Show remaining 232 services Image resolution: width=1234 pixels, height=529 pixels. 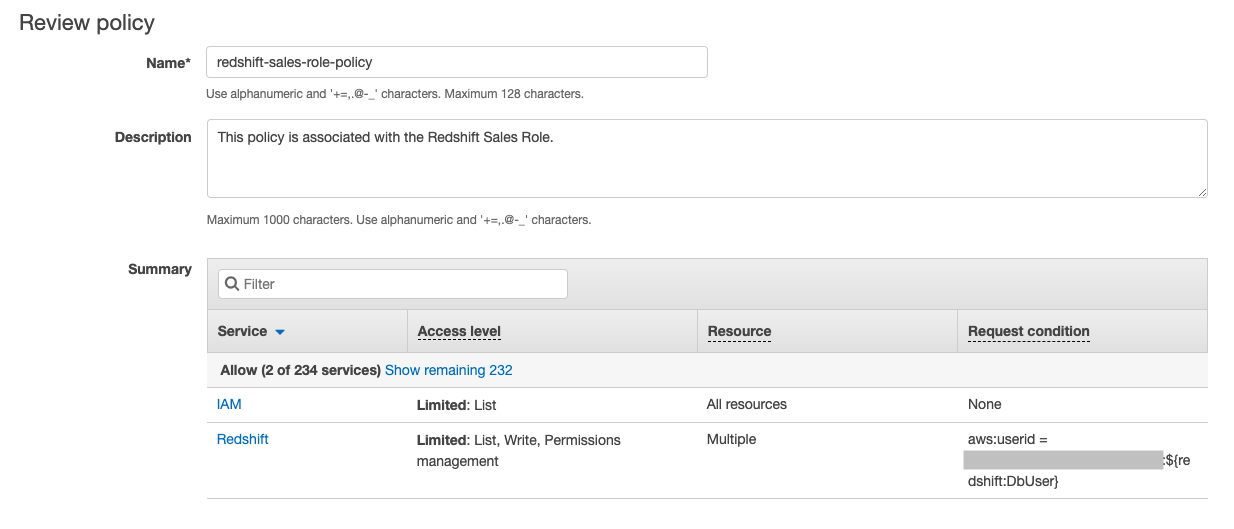pos(448,370)
